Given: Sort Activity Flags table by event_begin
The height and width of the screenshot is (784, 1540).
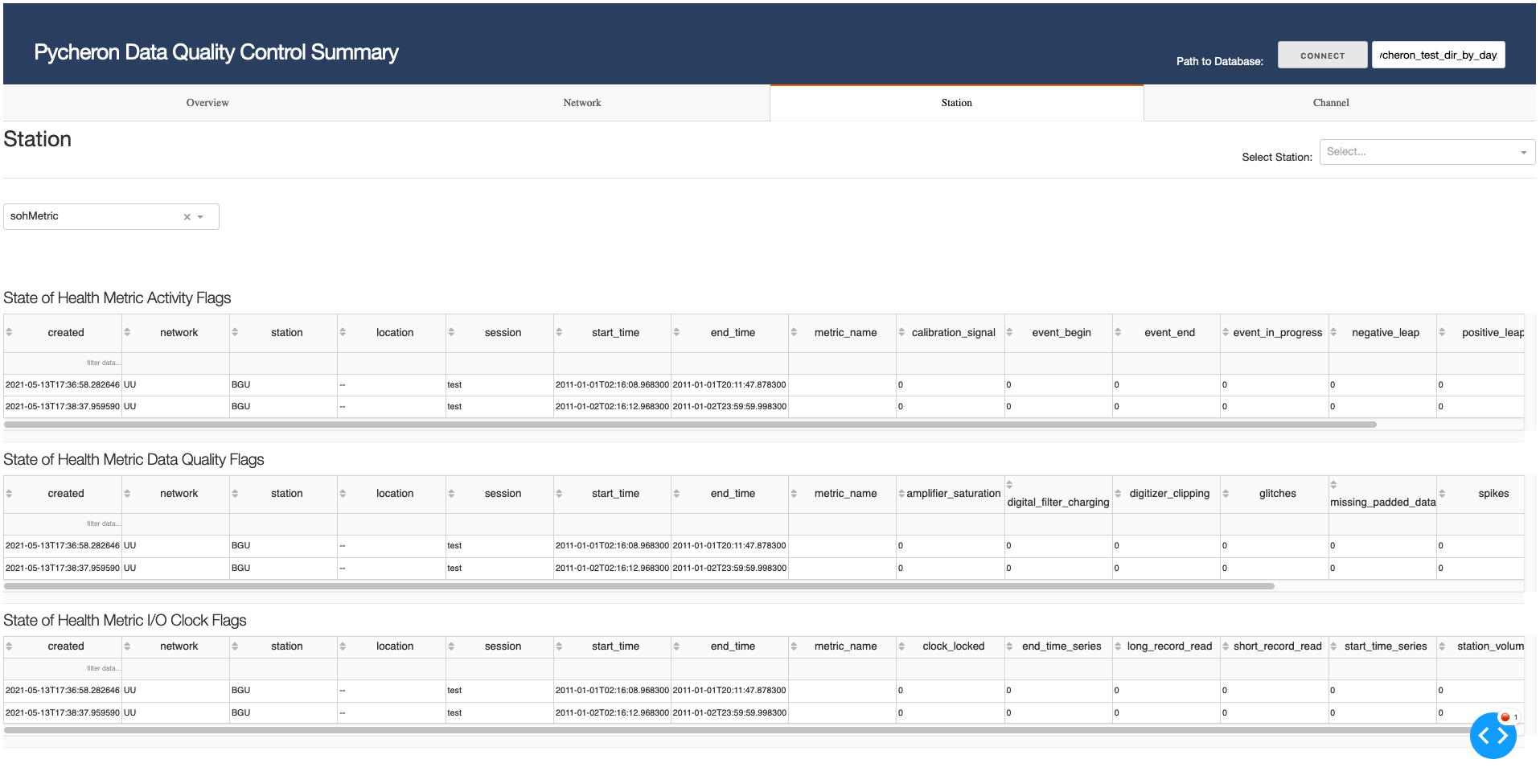Looking at the screenshot, I should tap(1009, 332).
